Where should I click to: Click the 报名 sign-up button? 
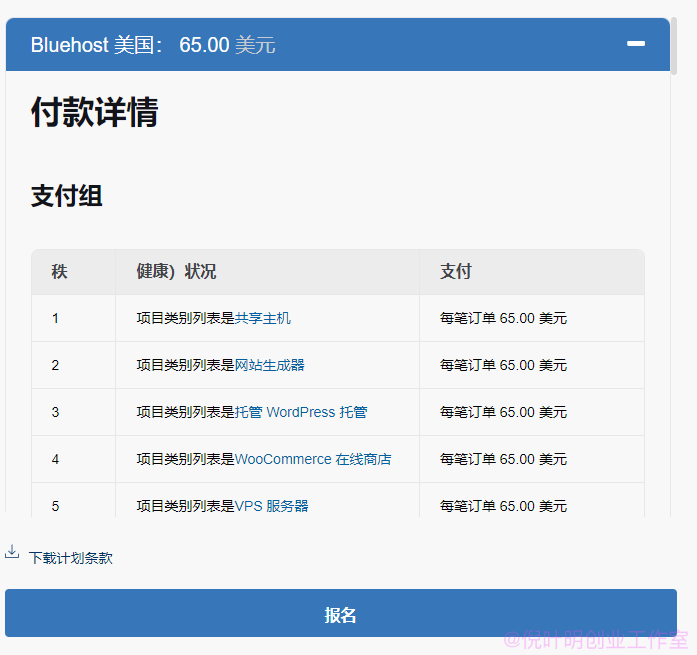tap(341, 613)
